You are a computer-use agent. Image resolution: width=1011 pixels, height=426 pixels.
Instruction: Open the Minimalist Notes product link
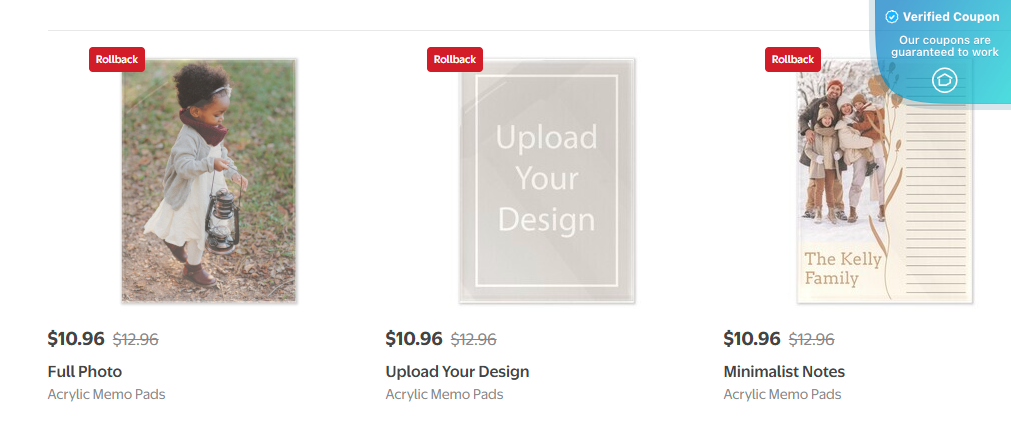pos(784,372)
